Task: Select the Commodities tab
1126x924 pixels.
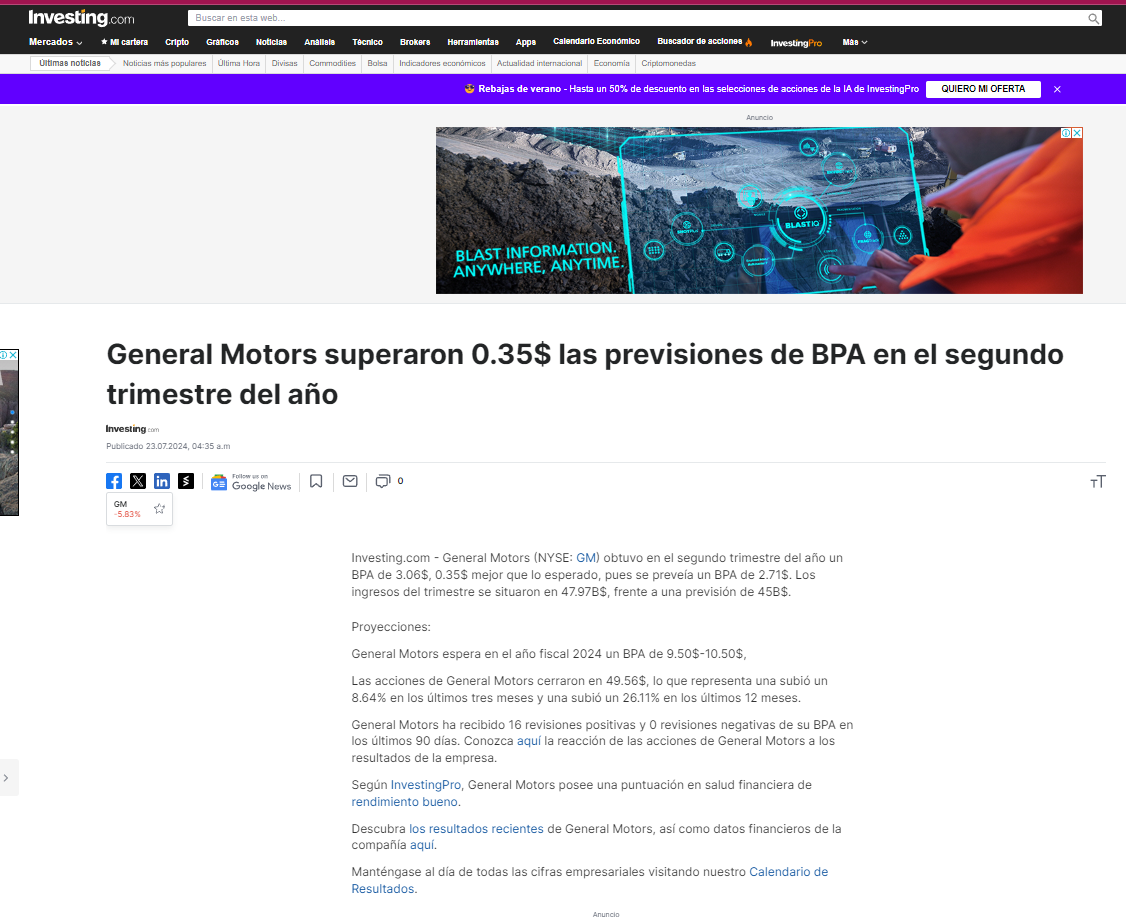Action: pos(332,63)
